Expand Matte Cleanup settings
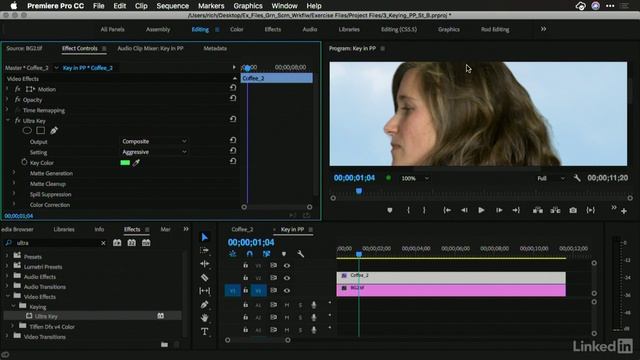 (x=14, y=183)
